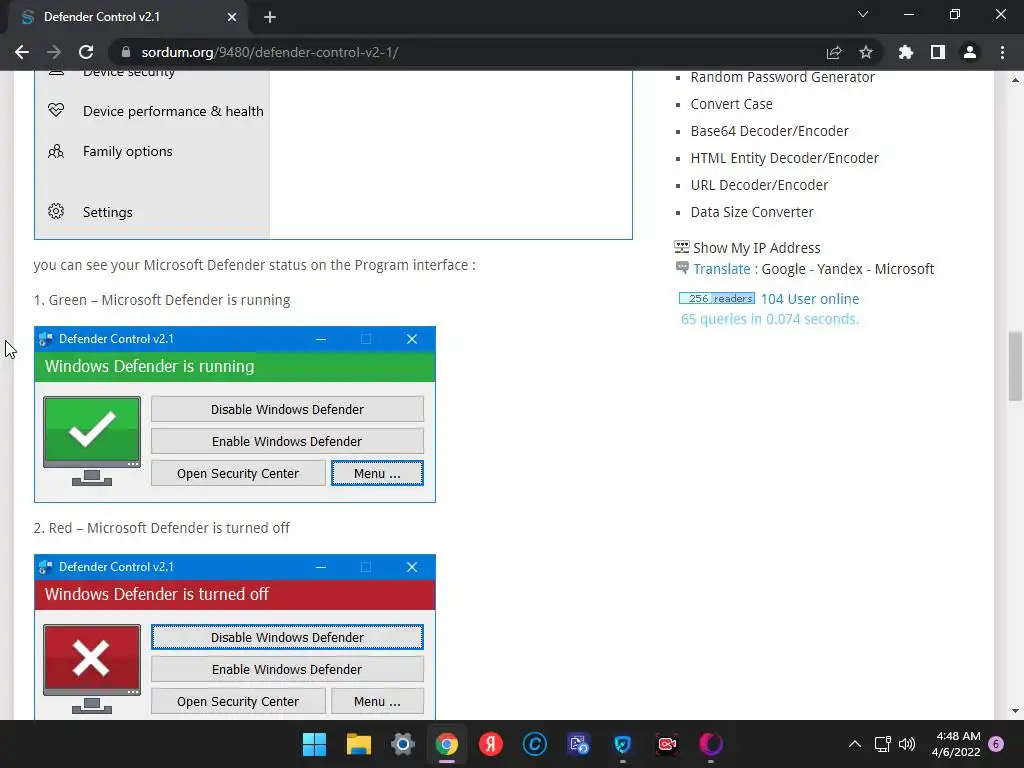Open the Extensions puzzle icon
Image resolution: width=1024 pixels, height=768 pixels.
(x=906, y=52)
